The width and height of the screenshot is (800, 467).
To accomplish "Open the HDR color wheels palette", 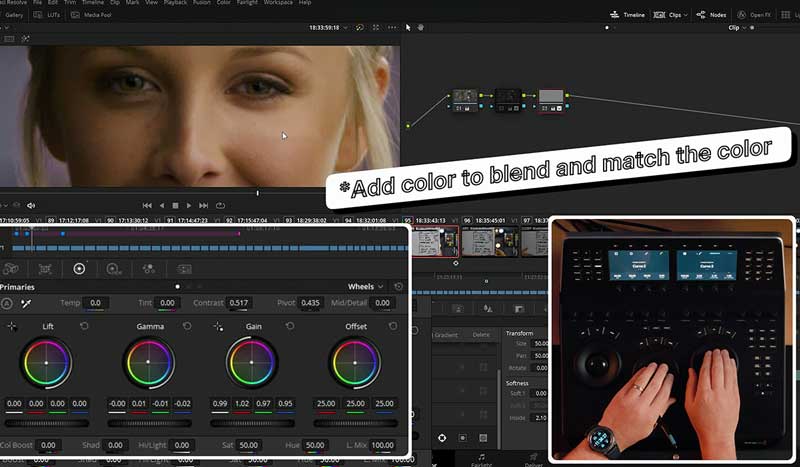I will coord(114,269).
